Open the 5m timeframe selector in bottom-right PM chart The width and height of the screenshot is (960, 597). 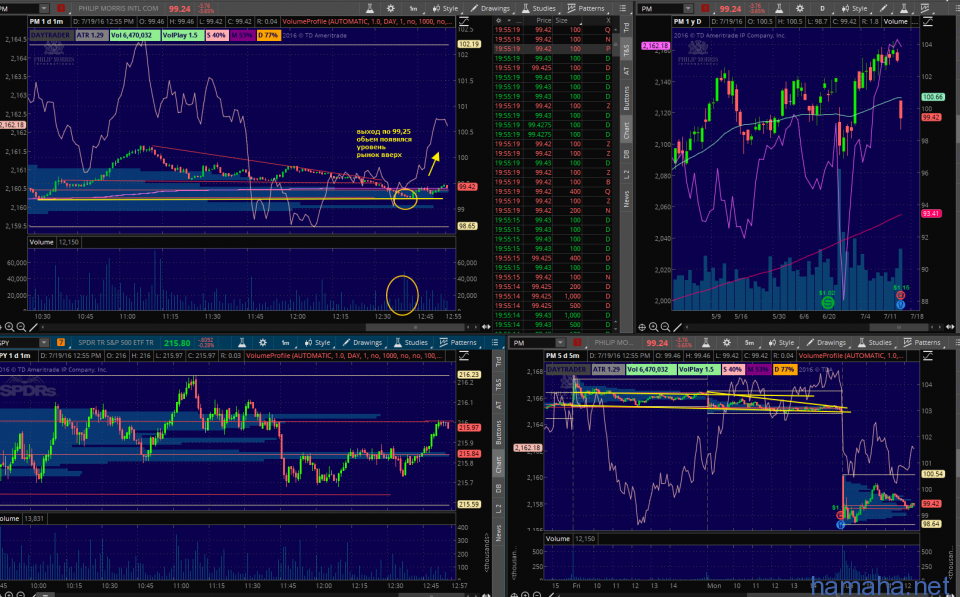pos(749,342)
